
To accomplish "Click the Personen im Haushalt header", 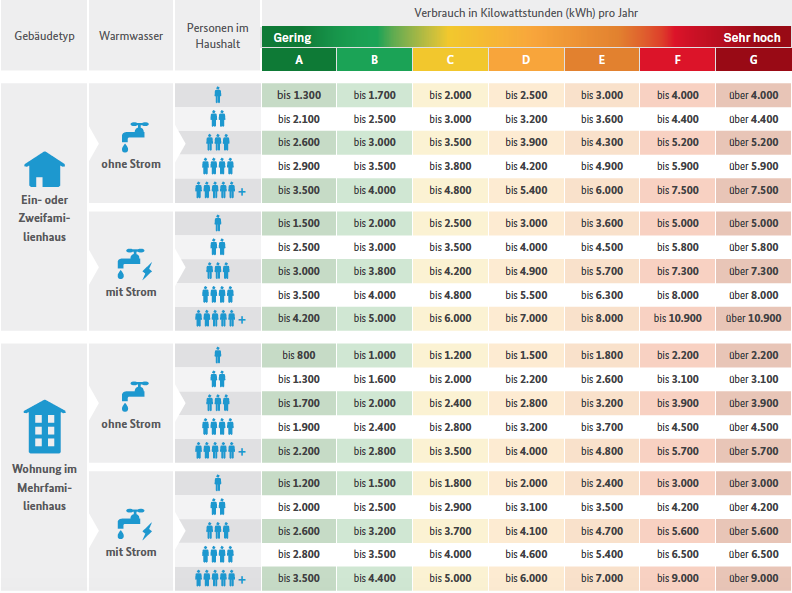I will pos(218,36).
